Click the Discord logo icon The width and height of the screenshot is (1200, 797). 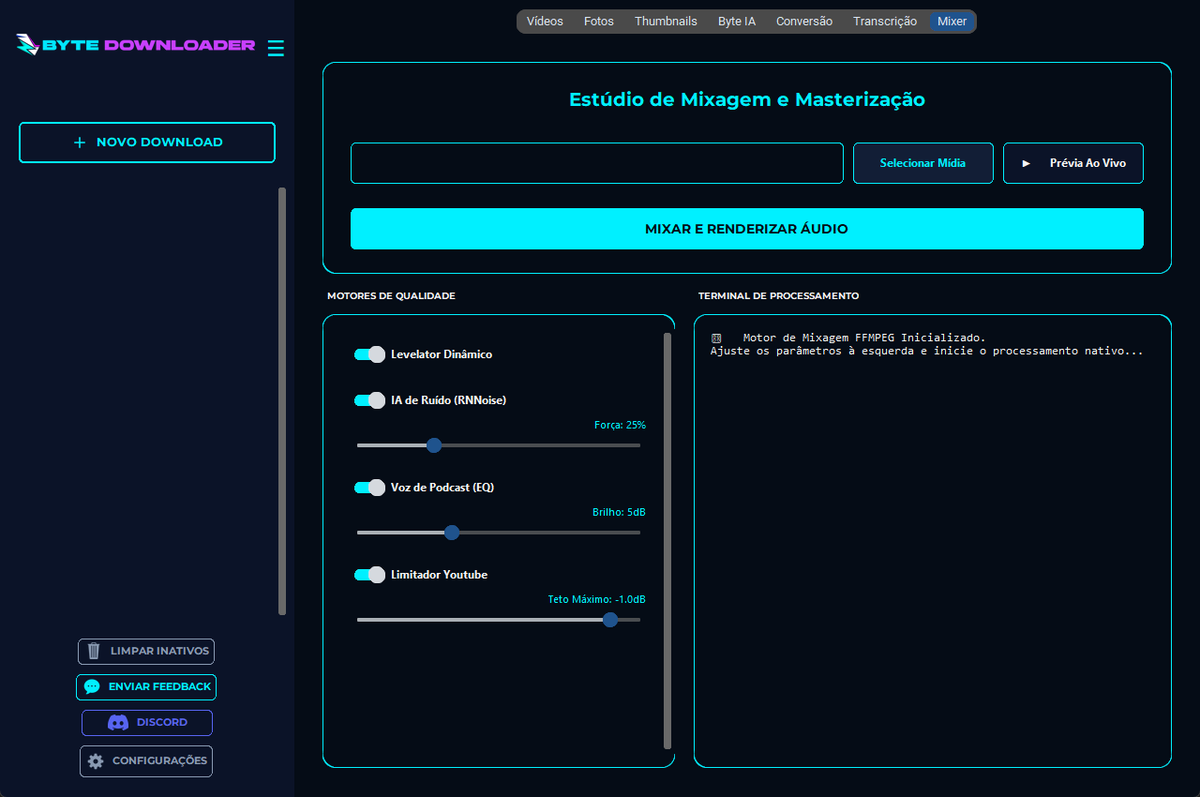(118, 722)
